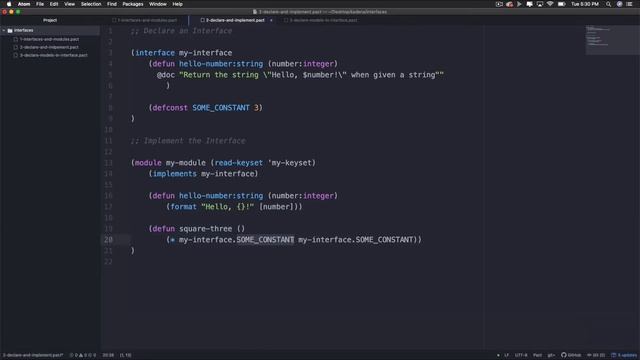Click the Siri icon in menu bar
The image size is (640, 360).
coord(619,4)
